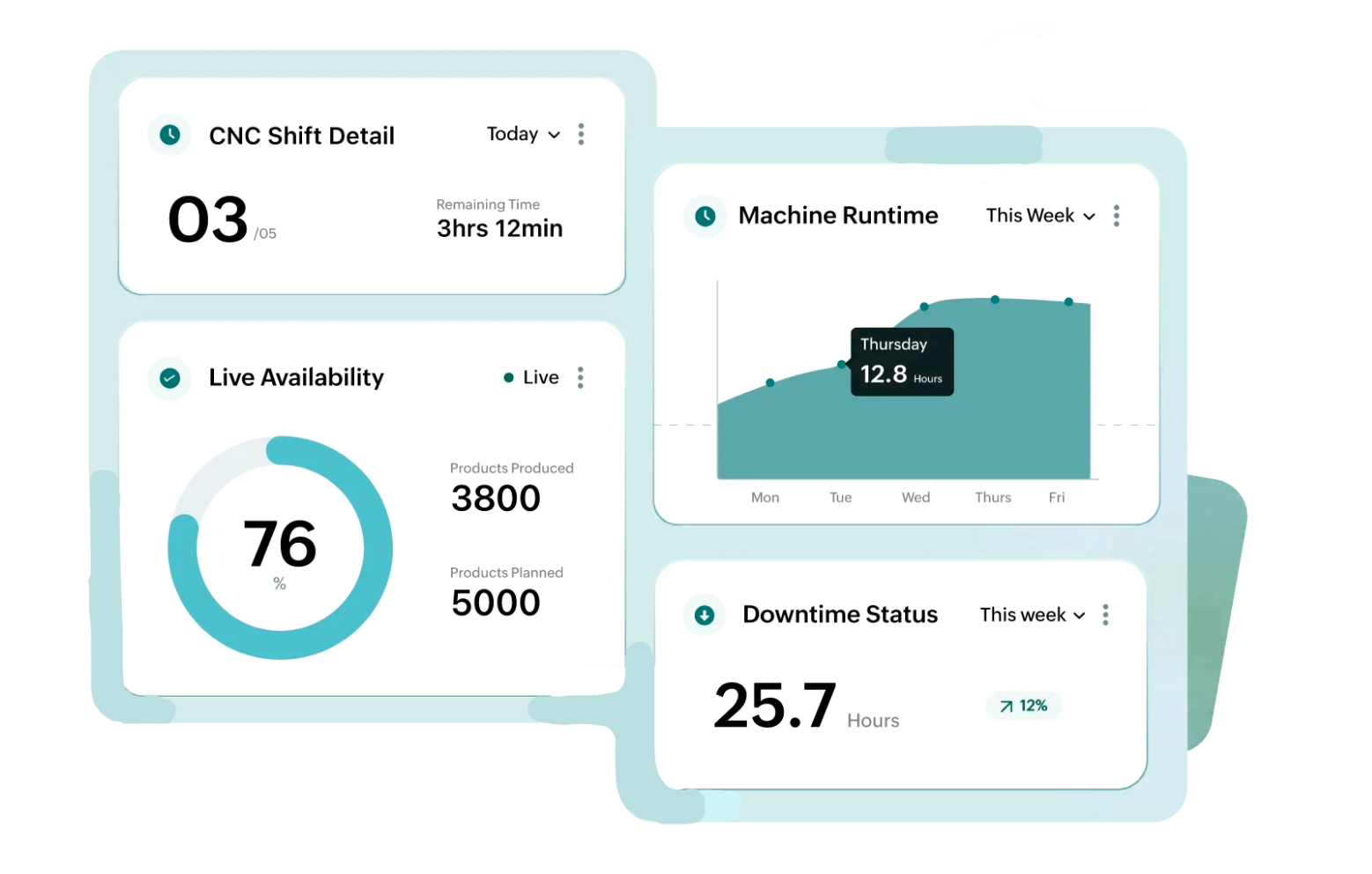
Task: Click the Live Availability checkmark icon
Action: coord(170,378)
